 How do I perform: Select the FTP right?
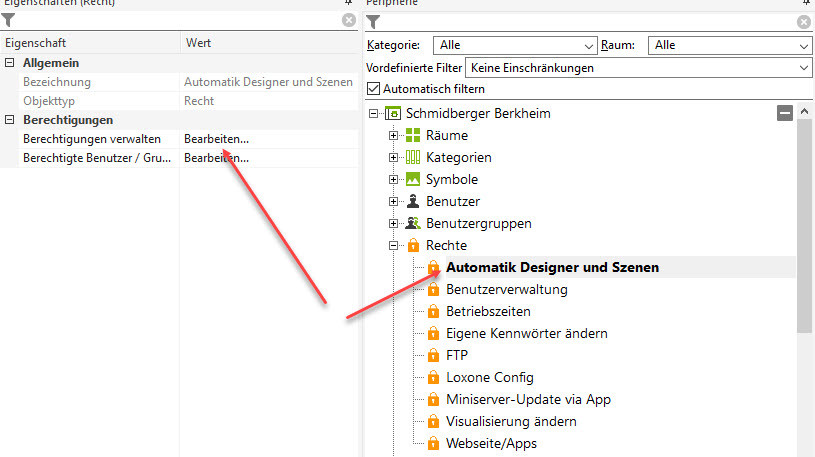tap(457, 355)
